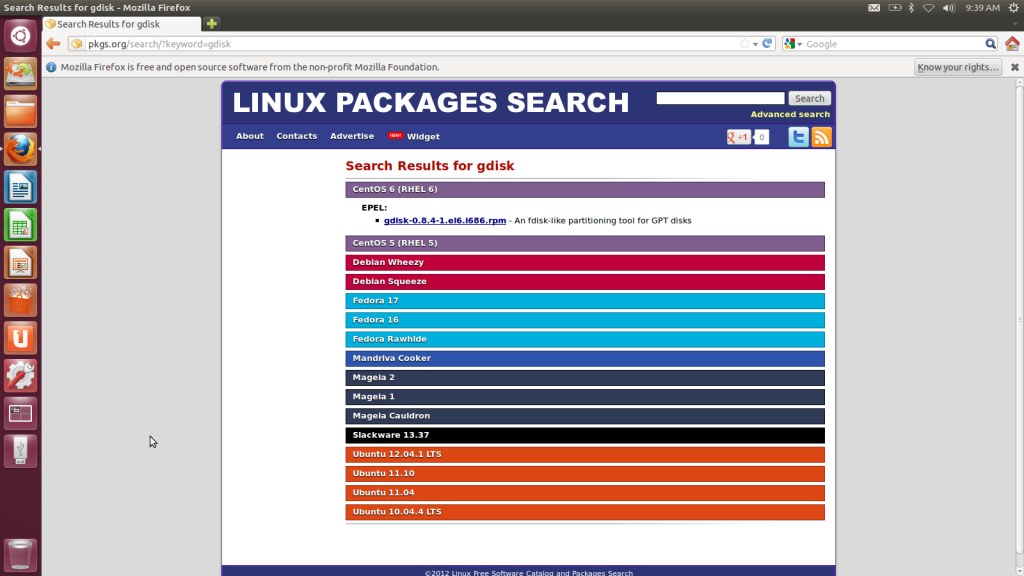The image size is (1024, 576).
Task: Open URL history dropdown arrow
Action: click(x=756, y=44)
